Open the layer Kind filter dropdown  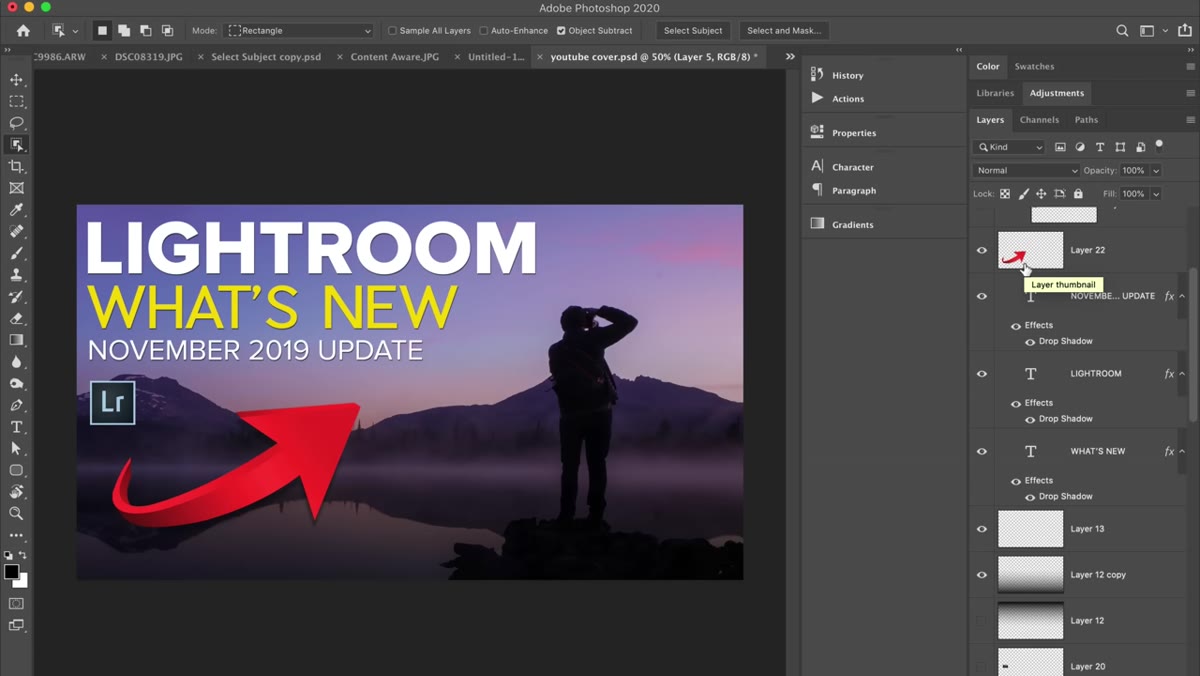point(1009,147)
